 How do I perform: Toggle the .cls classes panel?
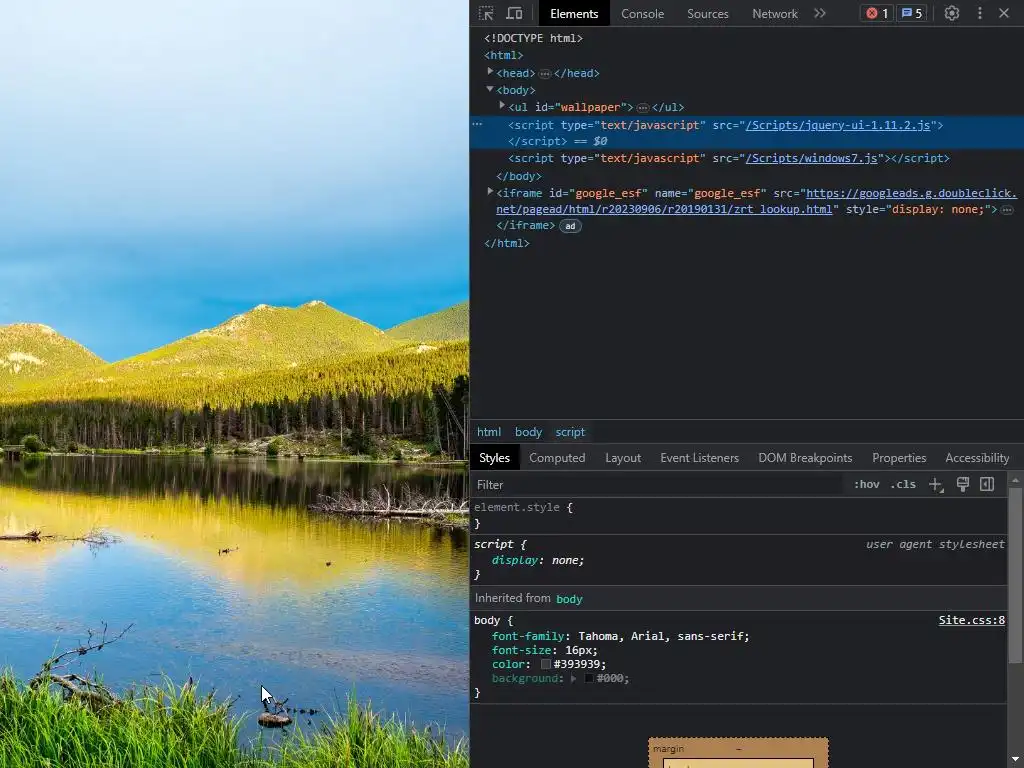point(903,485)
